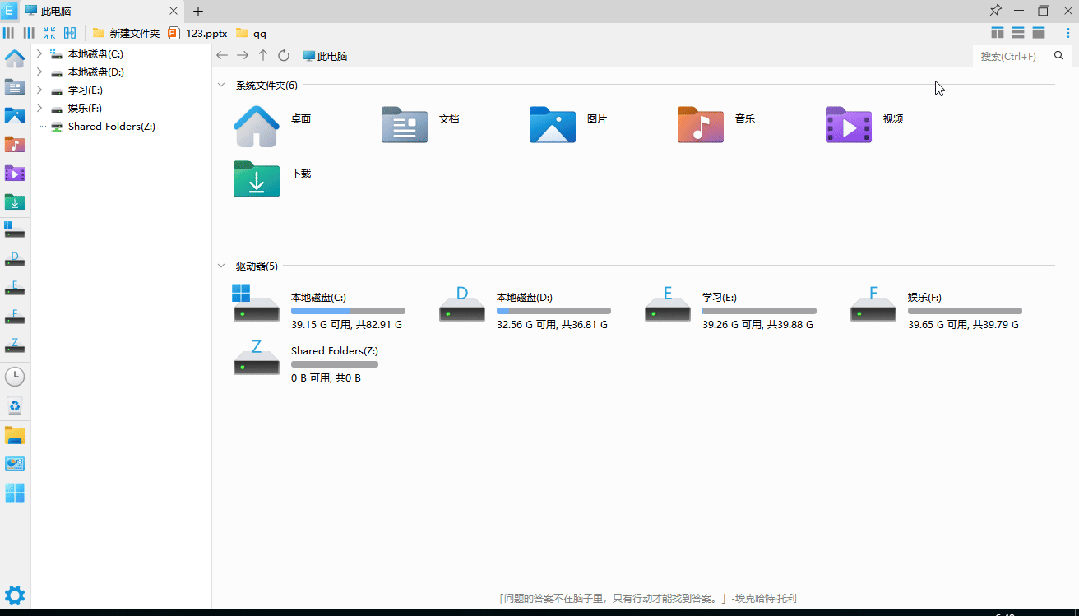Select D drive icon in left sidebar
This screenshot has width=1079, height=616.
(x=14, y=259)
